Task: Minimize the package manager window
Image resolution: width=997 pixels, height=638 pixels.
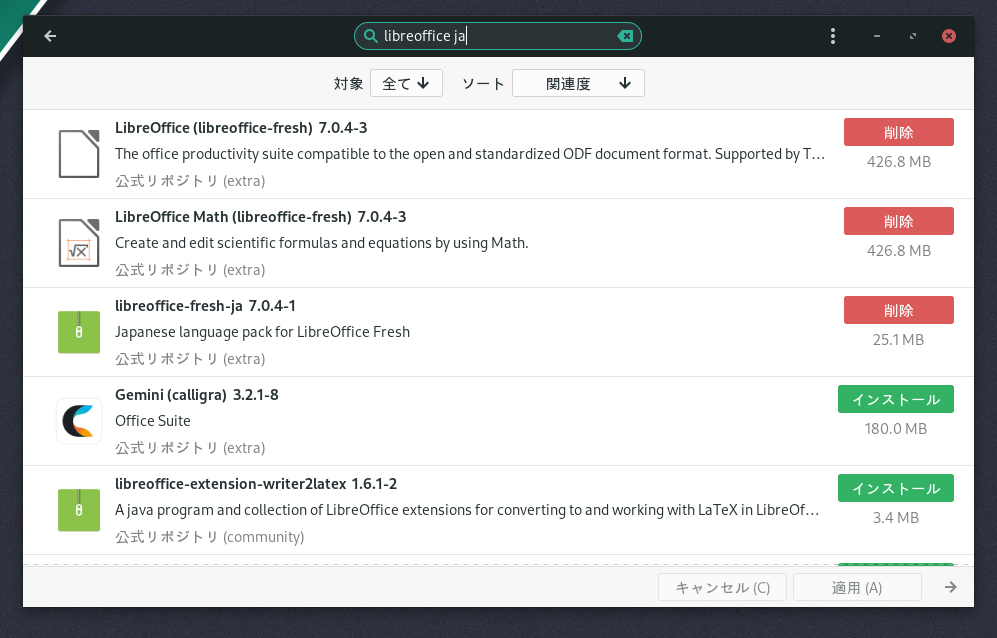Action: [x=877, y=36]
